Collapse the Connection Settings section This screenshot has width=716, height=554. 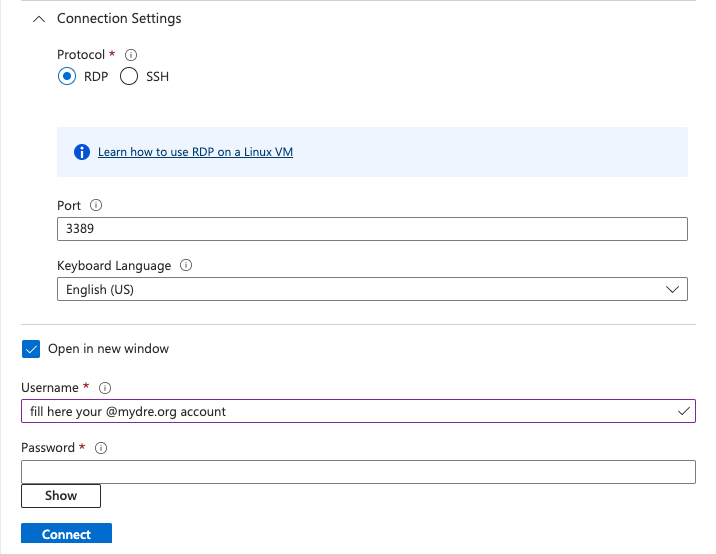pyautogui.click(x=39, y=19)
